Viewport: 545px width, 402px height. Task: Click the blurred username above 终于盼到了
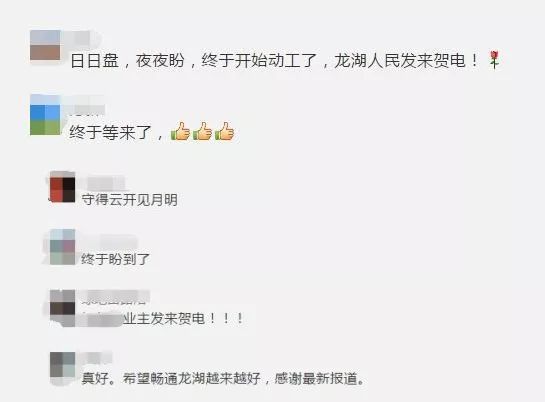[109, 241]
